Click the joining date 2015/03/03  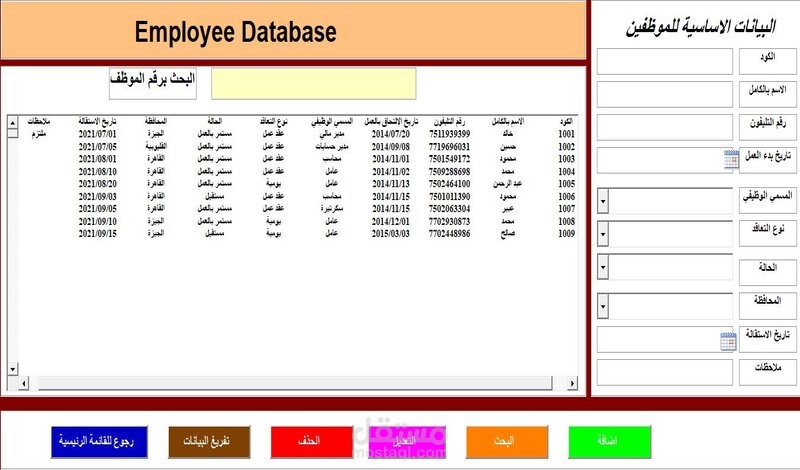pos(390,234)
